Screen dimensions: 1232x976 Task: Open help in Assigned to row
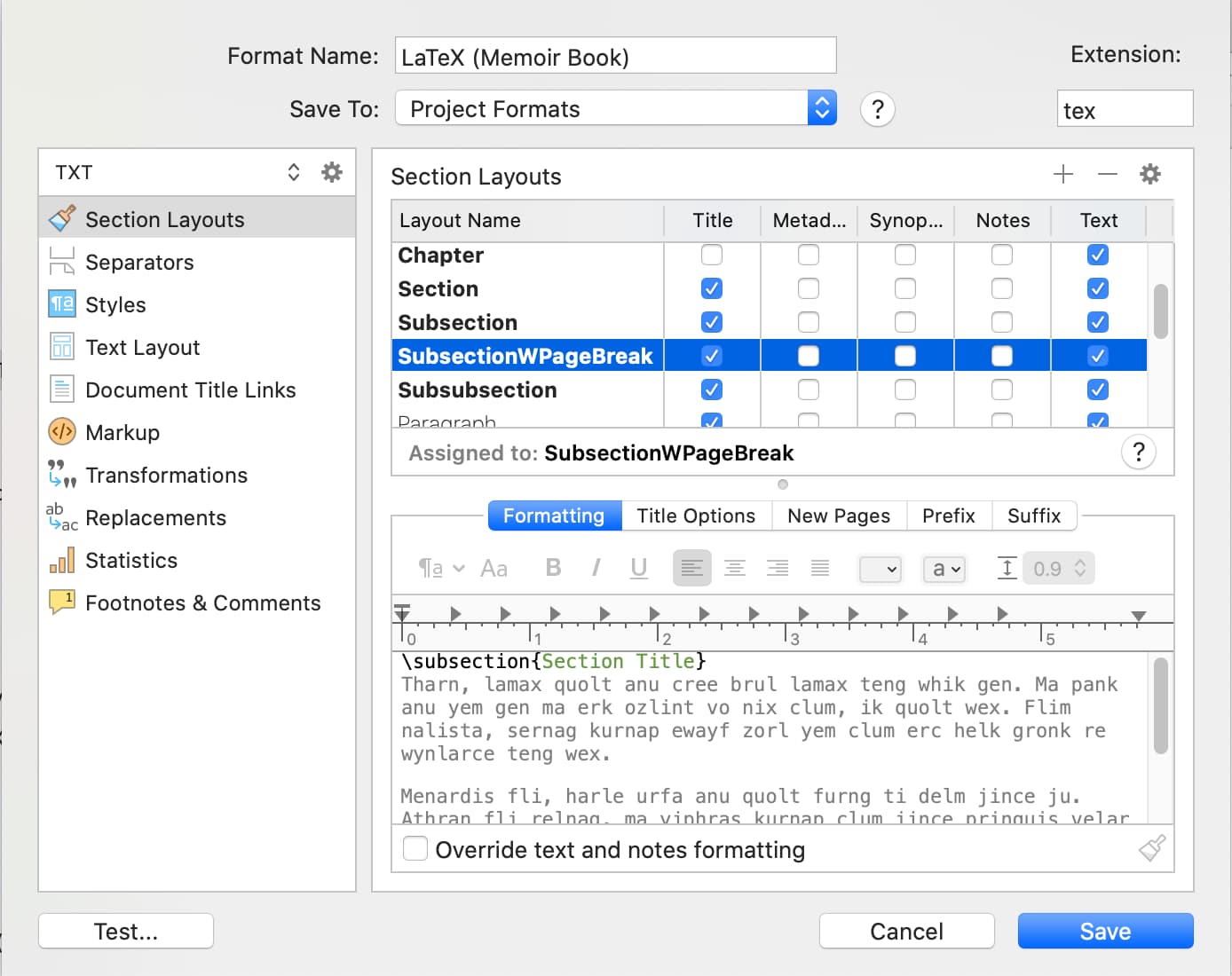1138,452
